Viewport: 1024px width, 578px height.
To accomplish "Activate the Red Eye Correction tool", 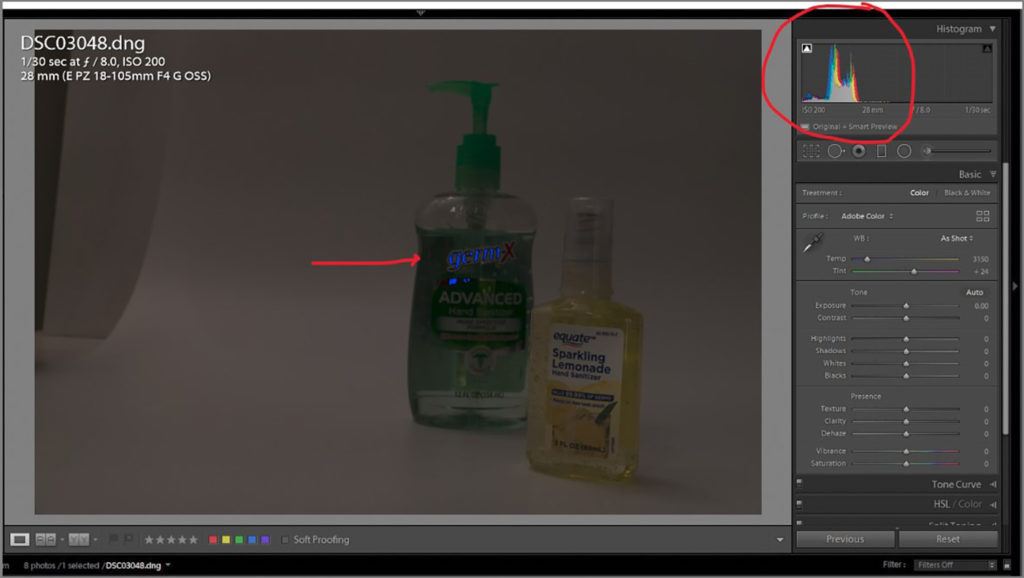I will 858,151.
